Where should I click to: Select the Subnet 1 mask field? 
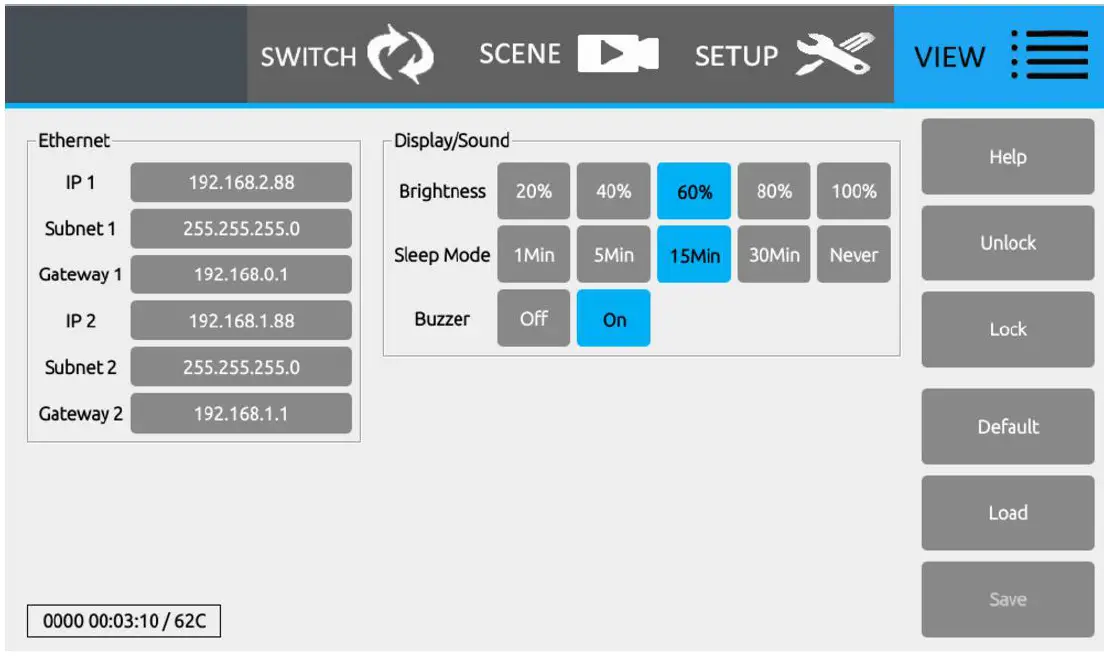(241, 229)
